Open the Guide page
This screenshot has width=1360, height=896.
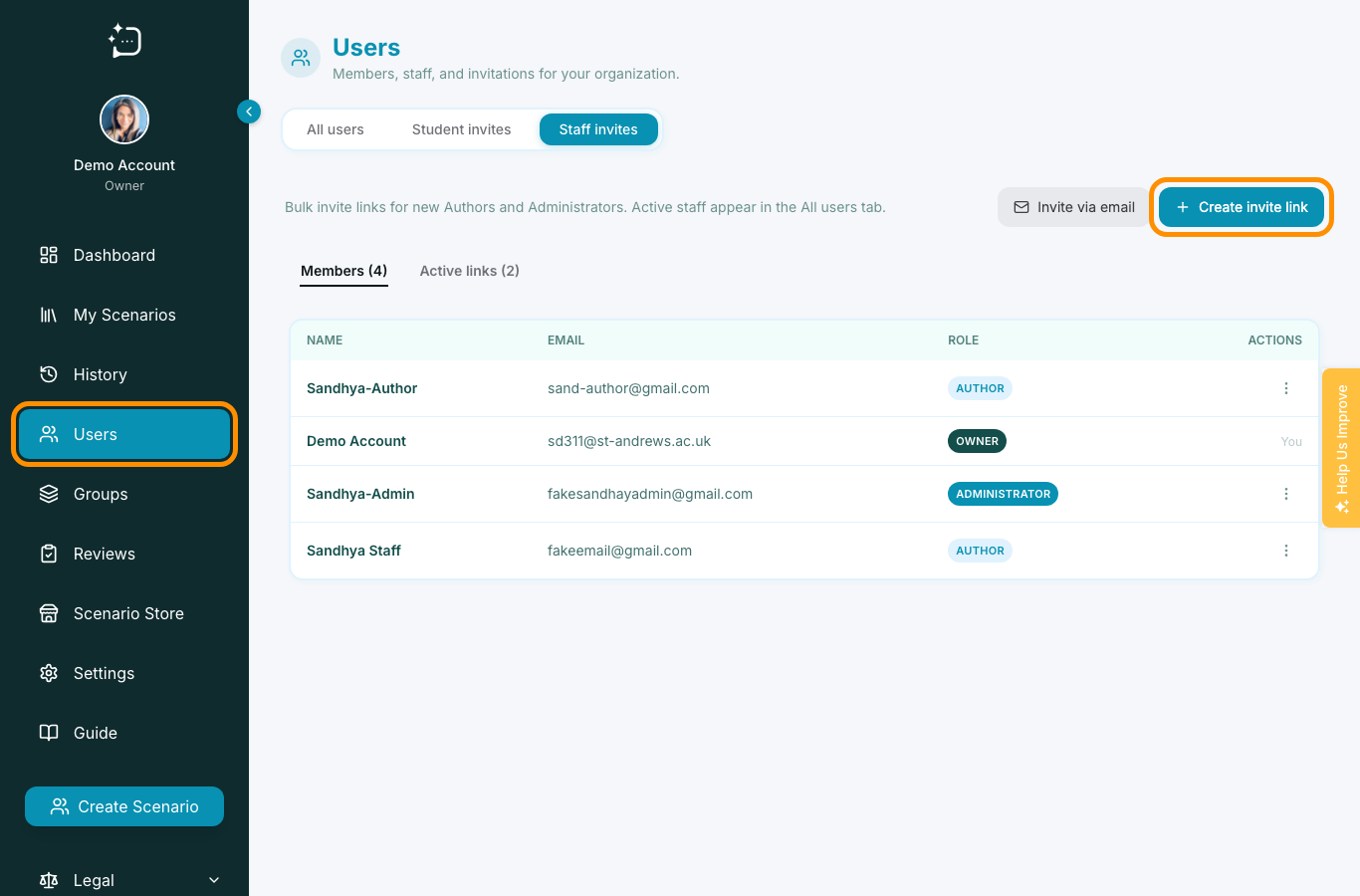coord(124,733)
